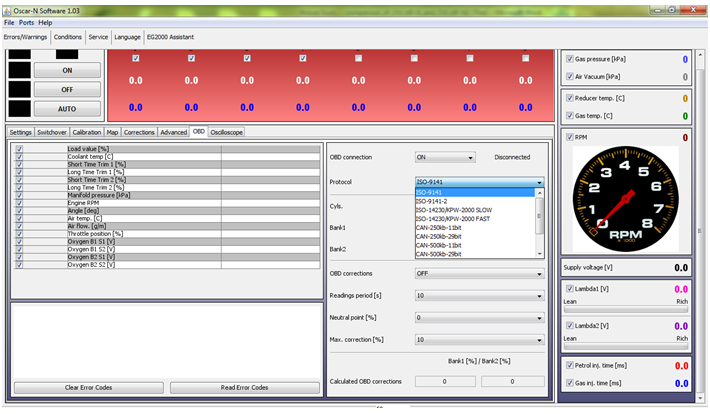
Task: Switch to the Oscilloscope tab
Action: 226,132
